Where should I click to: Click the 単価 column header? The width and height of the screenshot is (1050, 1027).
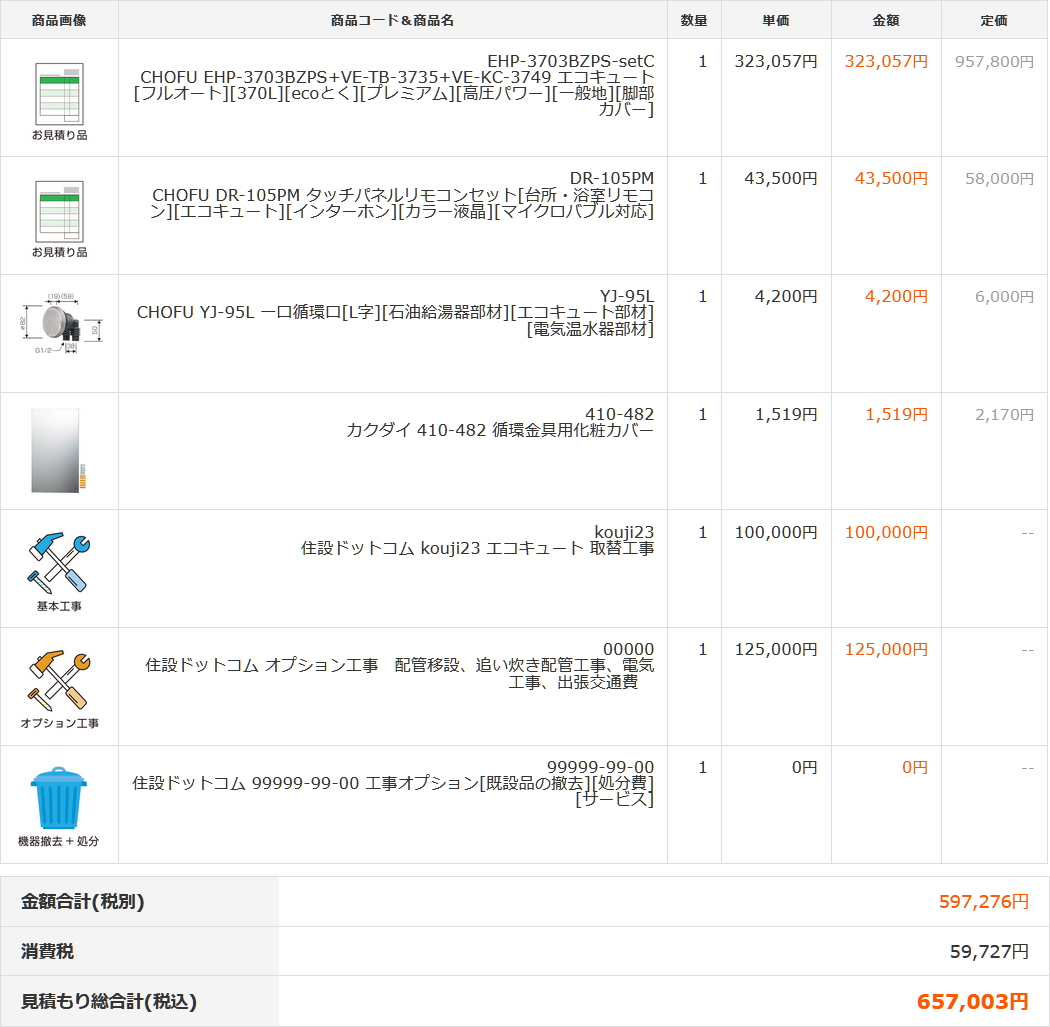tap(775, 20)
